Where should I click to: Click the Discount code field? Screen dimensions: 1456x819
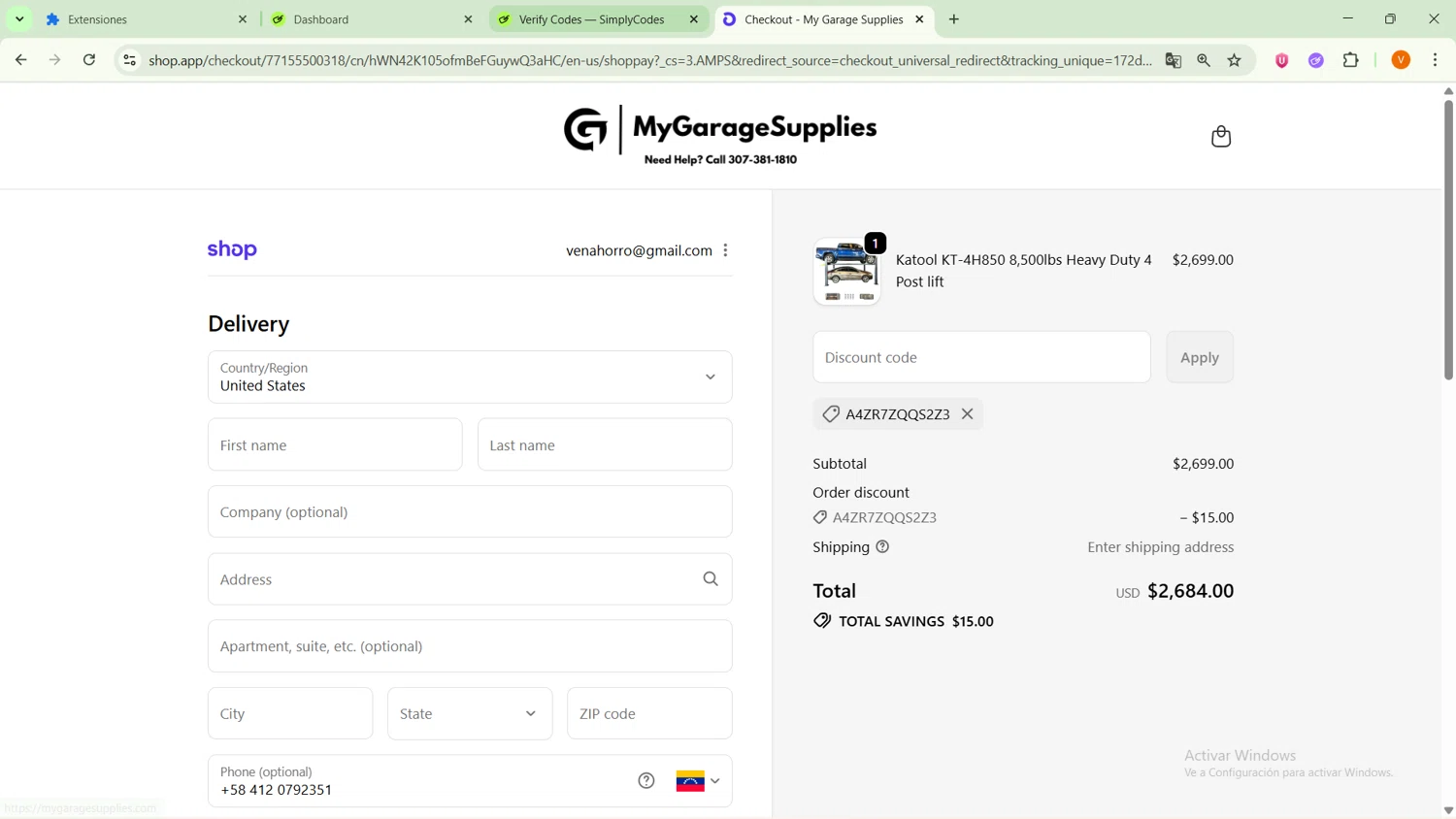point(981,357)
